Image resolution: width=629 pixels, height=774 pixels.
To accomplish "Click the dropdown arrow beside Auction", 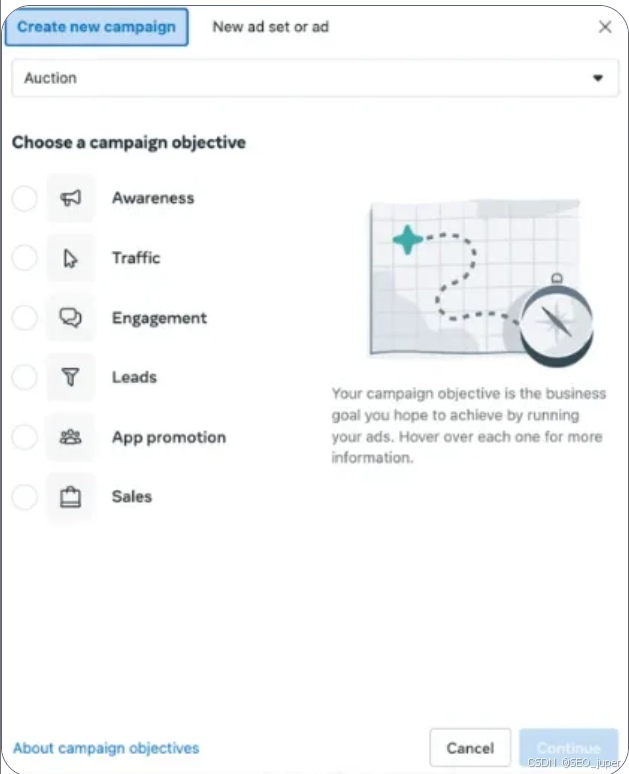I will pyautogui.click(x=598, y=78).
